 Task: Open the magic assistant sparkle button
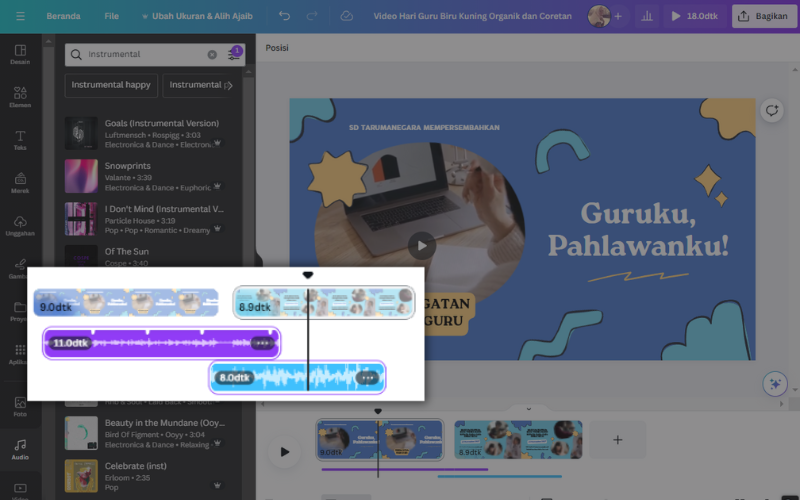(774, 384)
